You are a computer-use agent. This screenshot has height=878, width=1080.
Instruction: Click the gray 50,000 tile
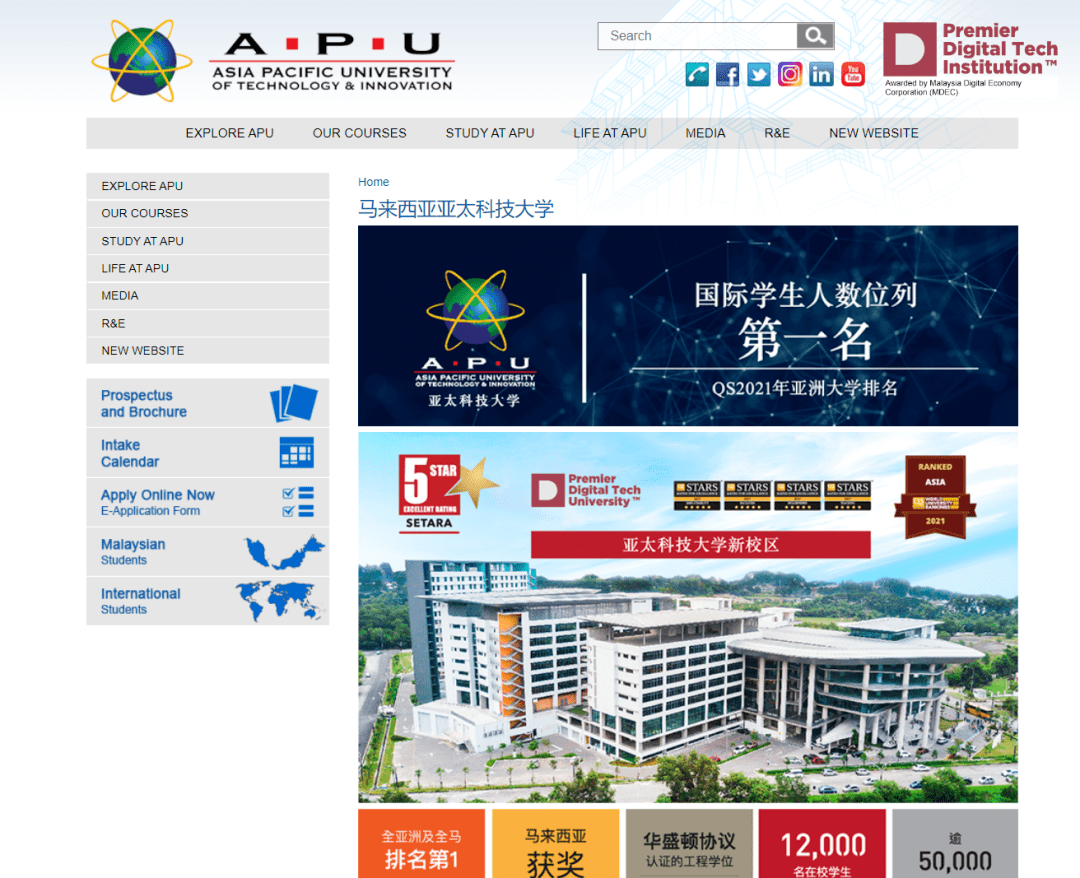click(x=955, y=844)
